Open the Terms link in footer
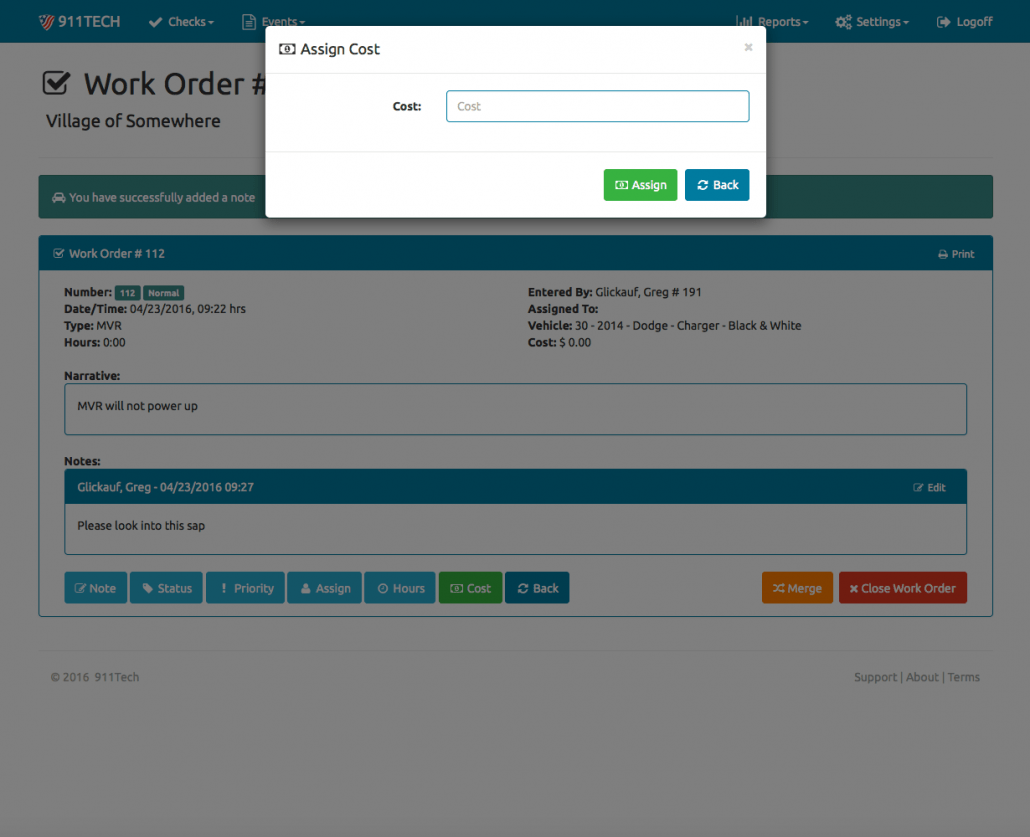 [964, 677]
